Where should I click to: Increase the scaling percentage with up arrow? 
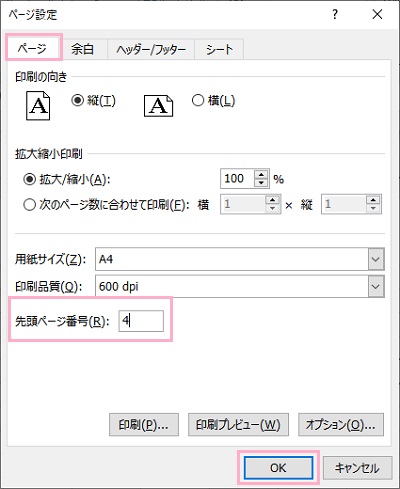(261, 174)
